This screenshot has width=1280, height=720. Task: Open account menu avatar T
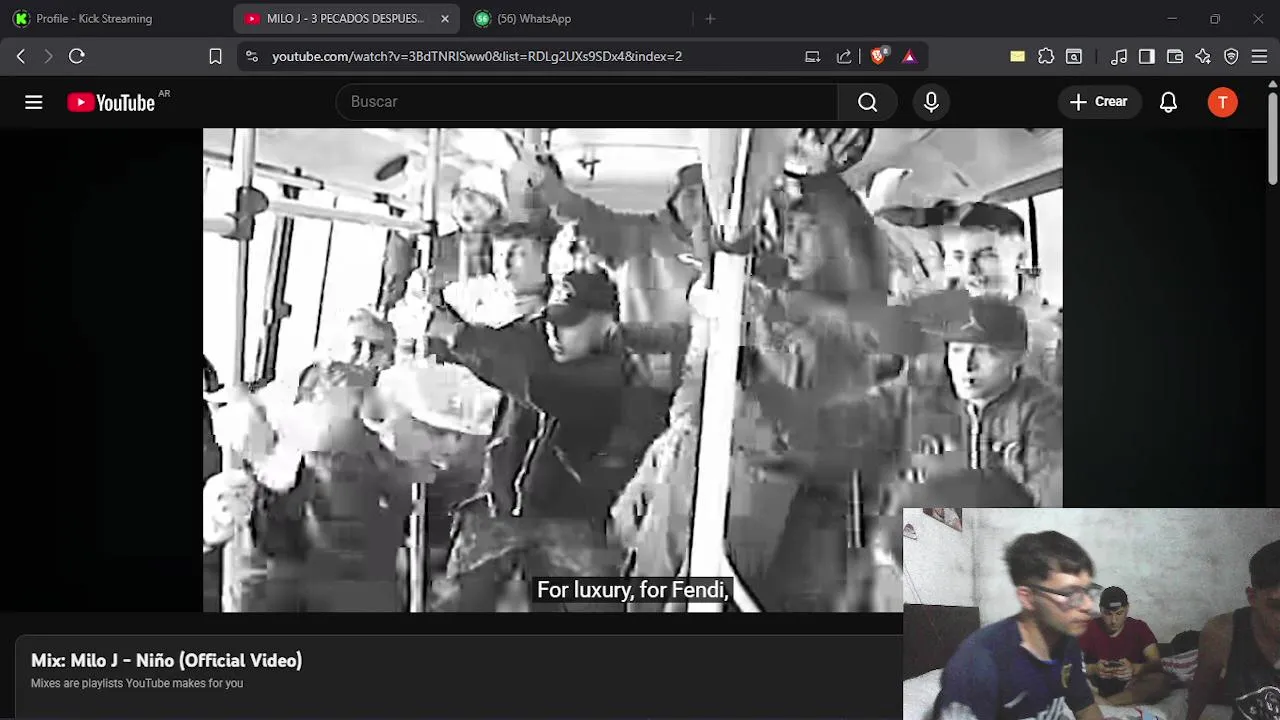click(x=1222, y=102)
